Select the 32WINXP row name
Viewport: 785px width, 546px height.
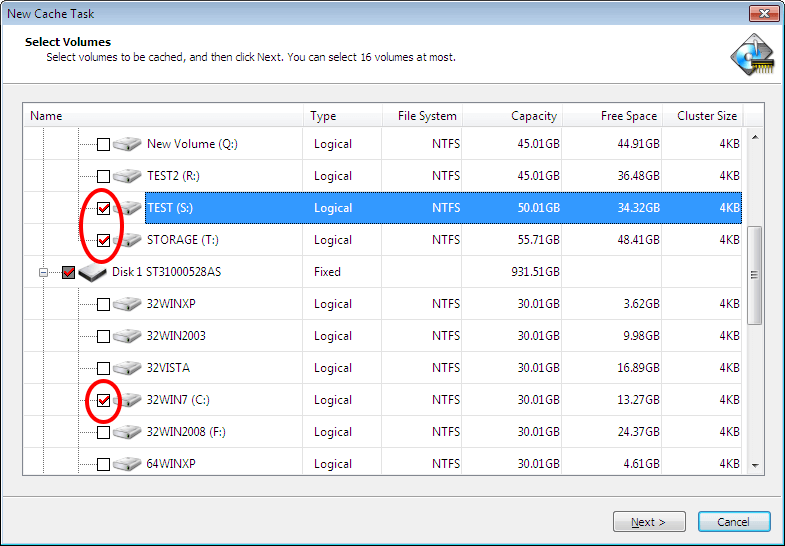pos(171,304)
